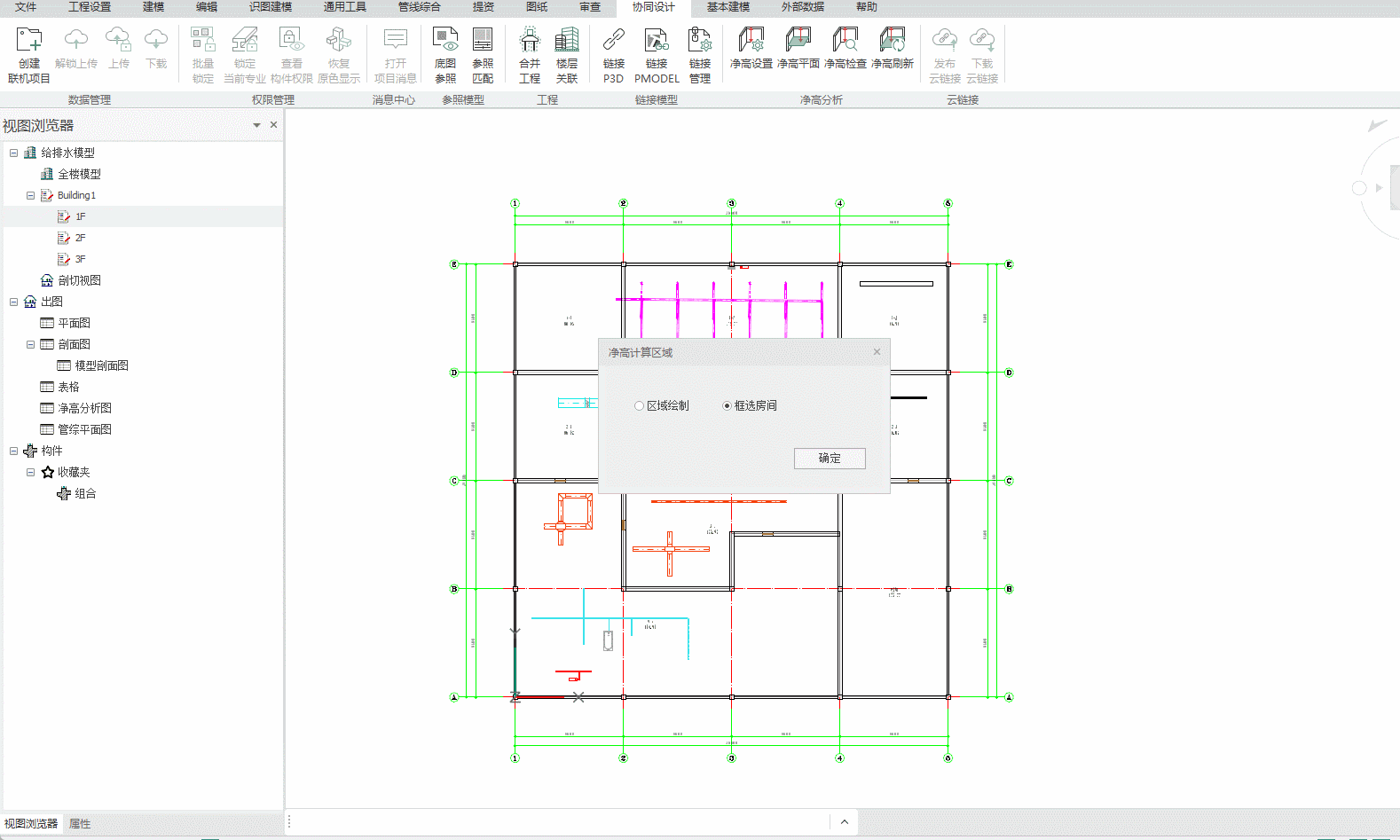Collapse the 剖面图 tree node

tap(30, 344)
